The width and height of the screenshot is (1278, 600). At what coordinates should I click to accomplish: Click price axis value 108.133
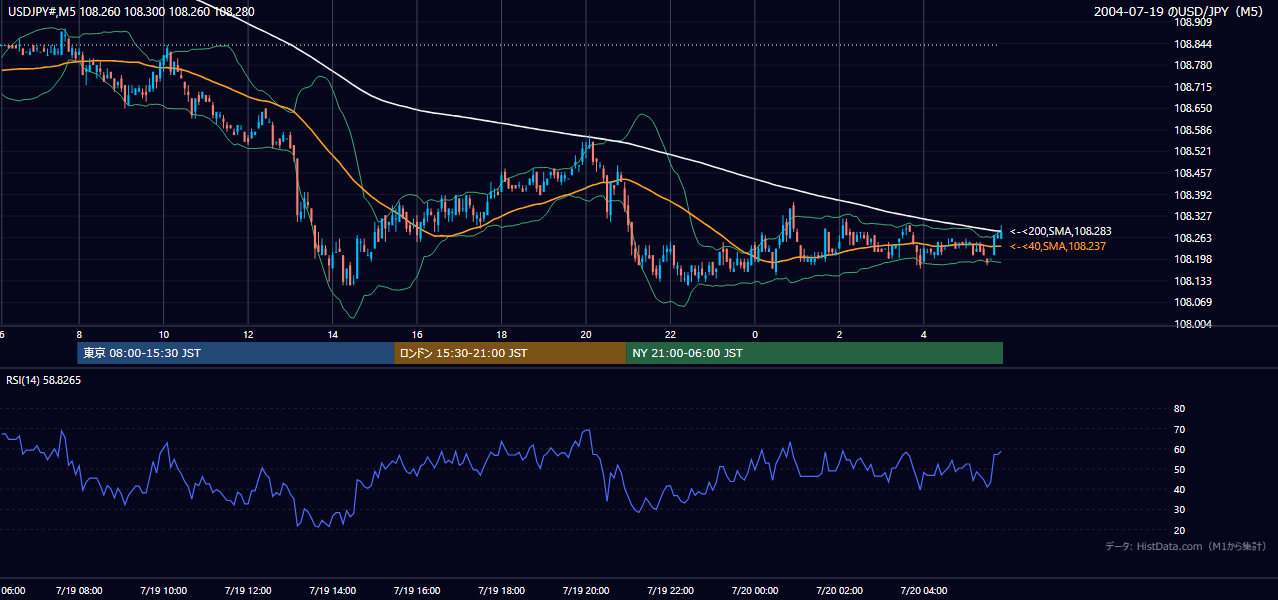click(x=1192, y=281)
